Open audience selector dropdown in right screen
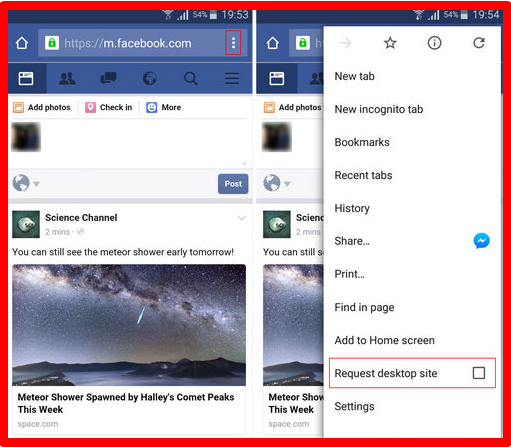This screenshot has width=511, height=447. click(x=277, y=183)
